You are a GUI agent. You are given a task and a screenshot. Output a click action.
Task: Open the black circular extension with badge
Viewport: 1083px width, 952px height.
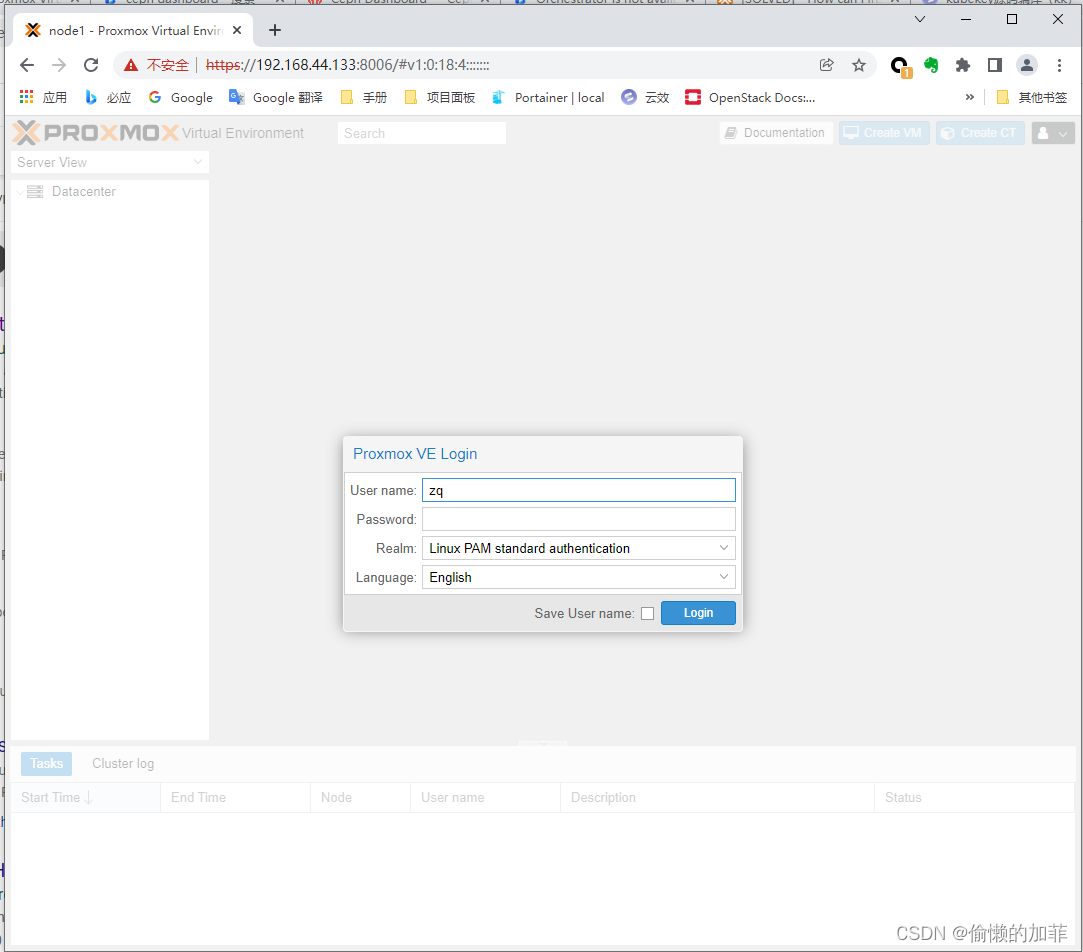pyautogui.click(x=900, y=66)
